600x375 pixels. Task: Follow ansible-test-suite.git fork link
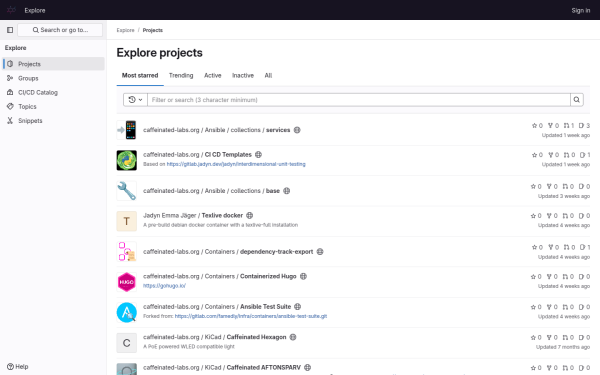[x=251, y=316]
